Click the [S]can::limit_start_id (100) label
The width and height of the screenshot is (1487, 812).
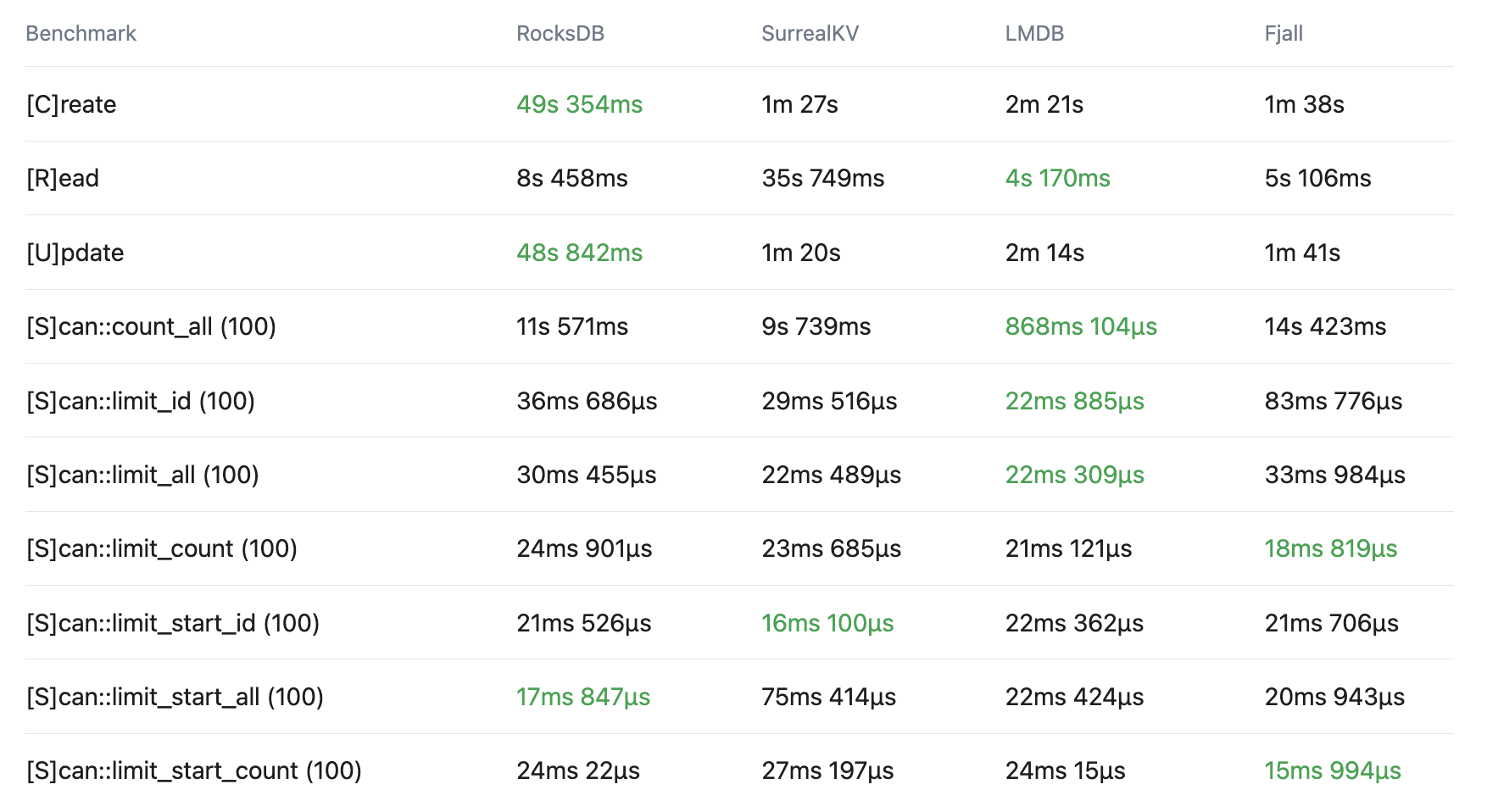click(173, 623)
